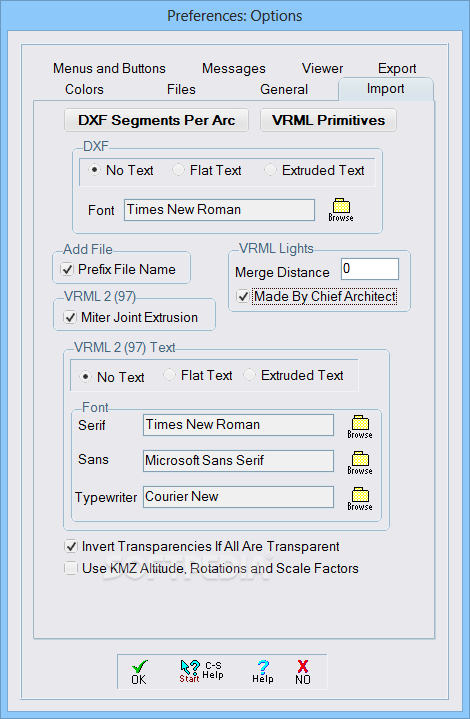The width and height of the screenshot is (470, 719).
Task: Start context-sensitive help with C-S Help icon
Action: pos(201,671)
